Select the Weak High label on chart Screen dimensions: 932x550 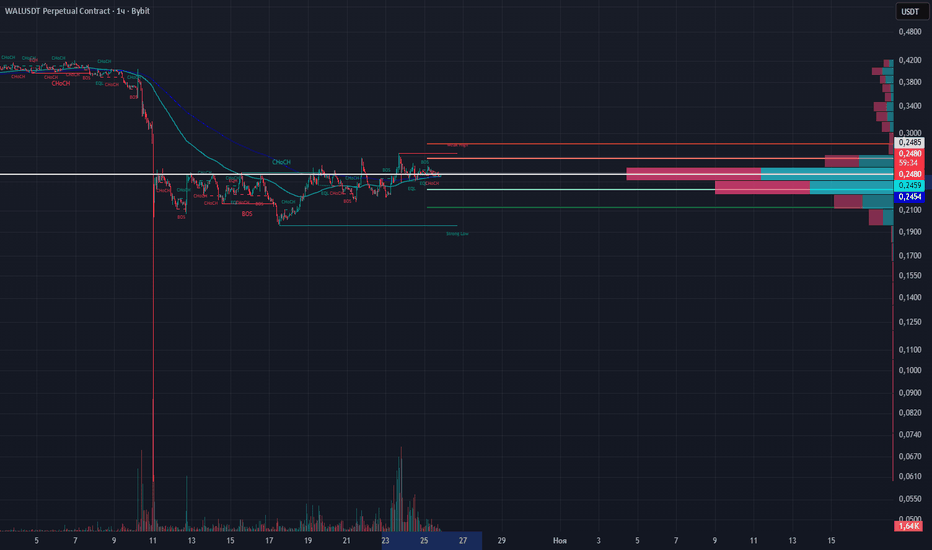pos(457,144)
